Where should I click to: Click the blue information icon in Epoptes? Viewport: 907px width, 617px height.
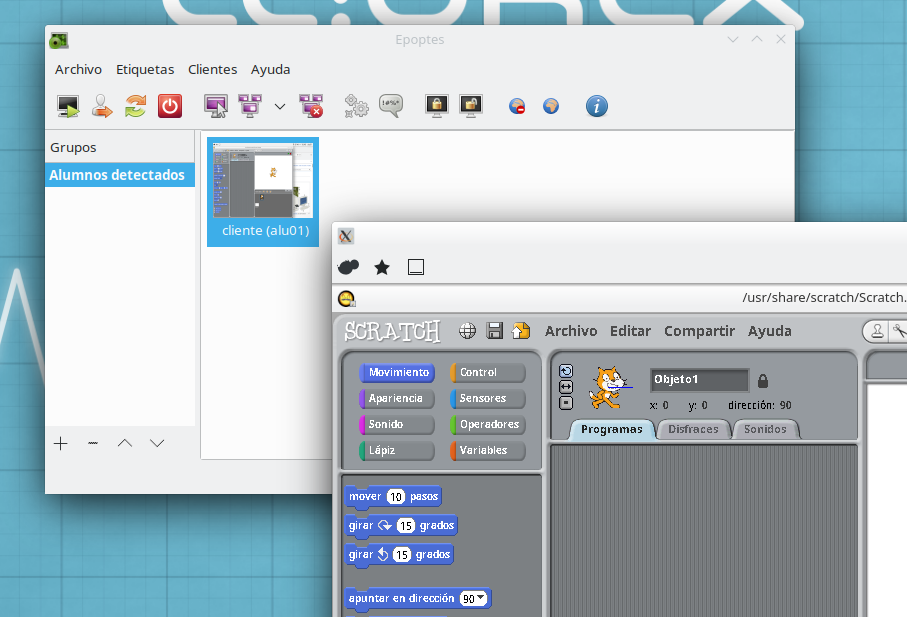[597, 105]
